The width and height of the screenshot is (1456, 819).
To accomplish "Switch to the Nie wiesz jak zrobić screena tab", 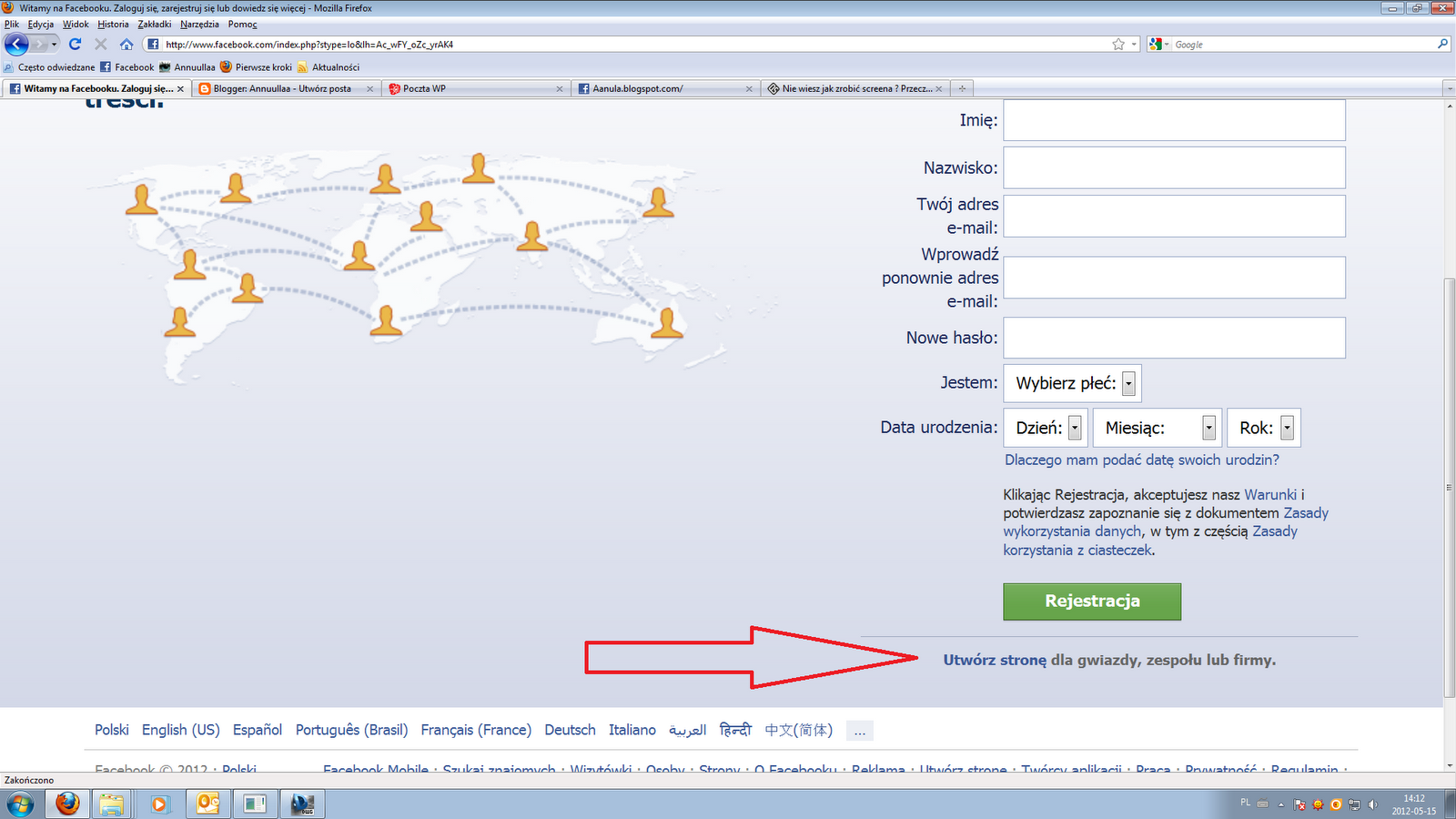I will point(856,88).
